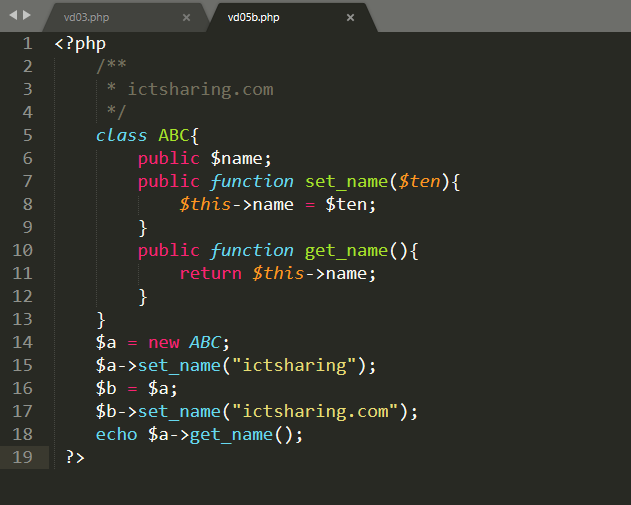This screenshot has height=505, width=631.
Task: Click the tab history back arrow
Action: tap(13, 15)
